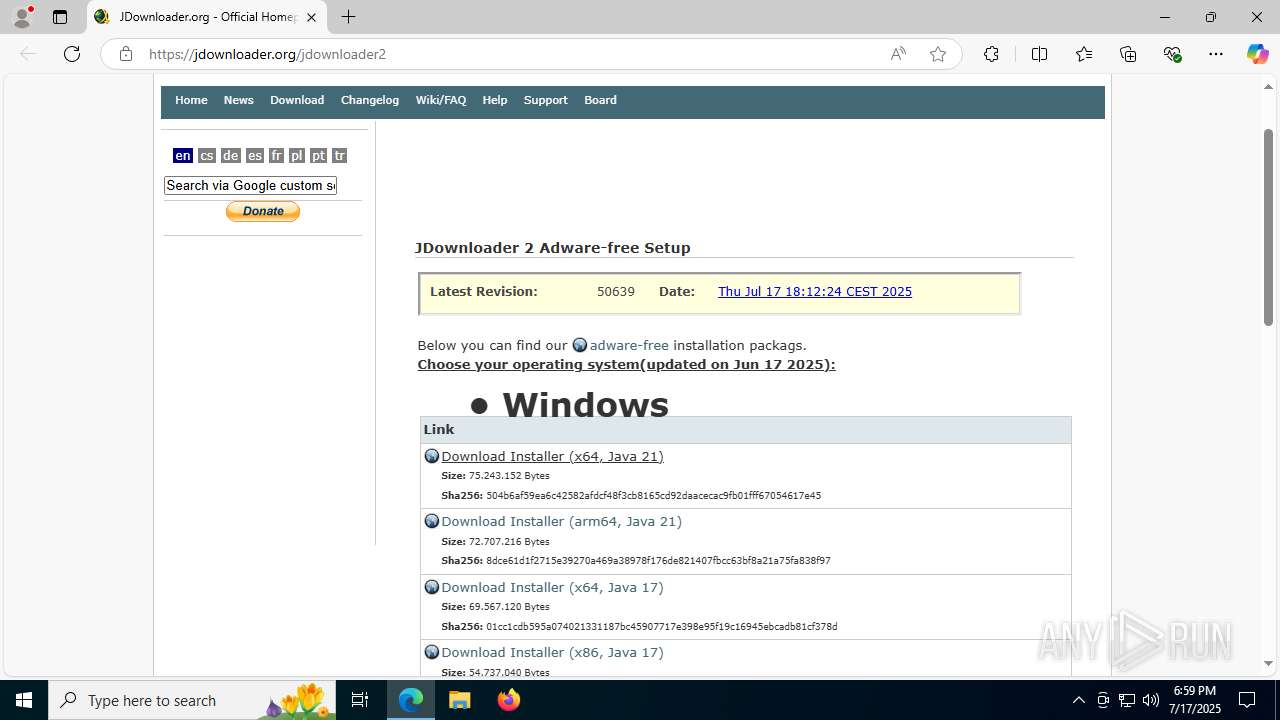
Task: Switch site language to 'es'
Action: click(x=255, y=155)
